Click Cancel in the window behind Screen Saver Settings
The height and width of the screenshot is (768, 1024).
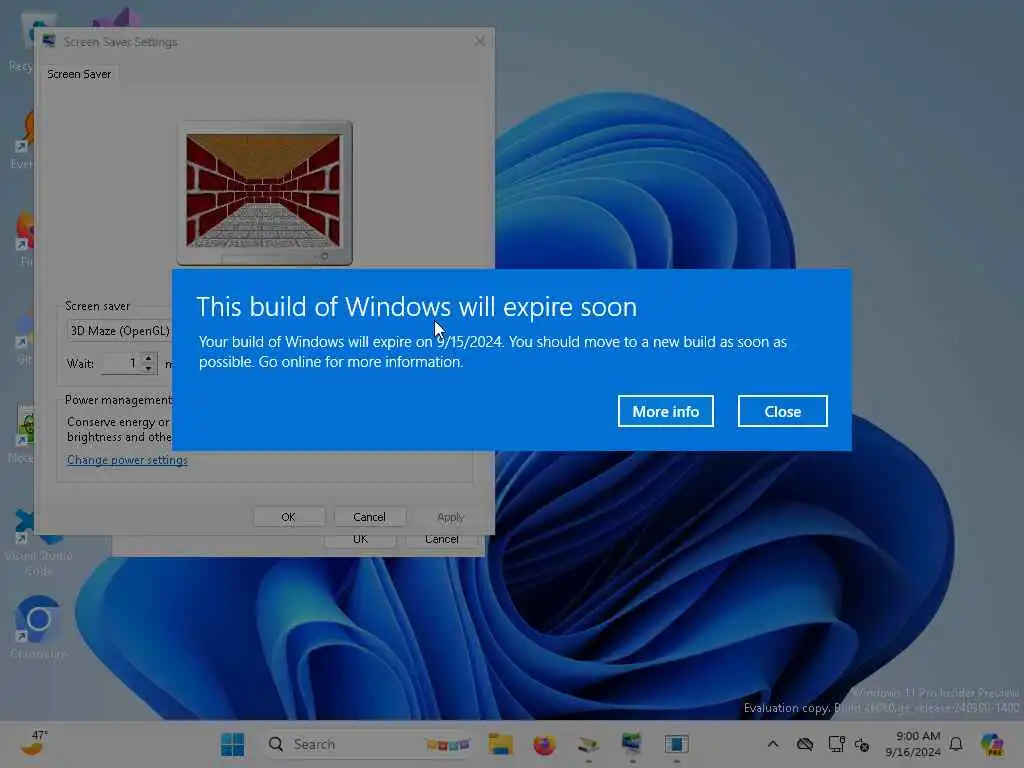[x=441, y=539]
